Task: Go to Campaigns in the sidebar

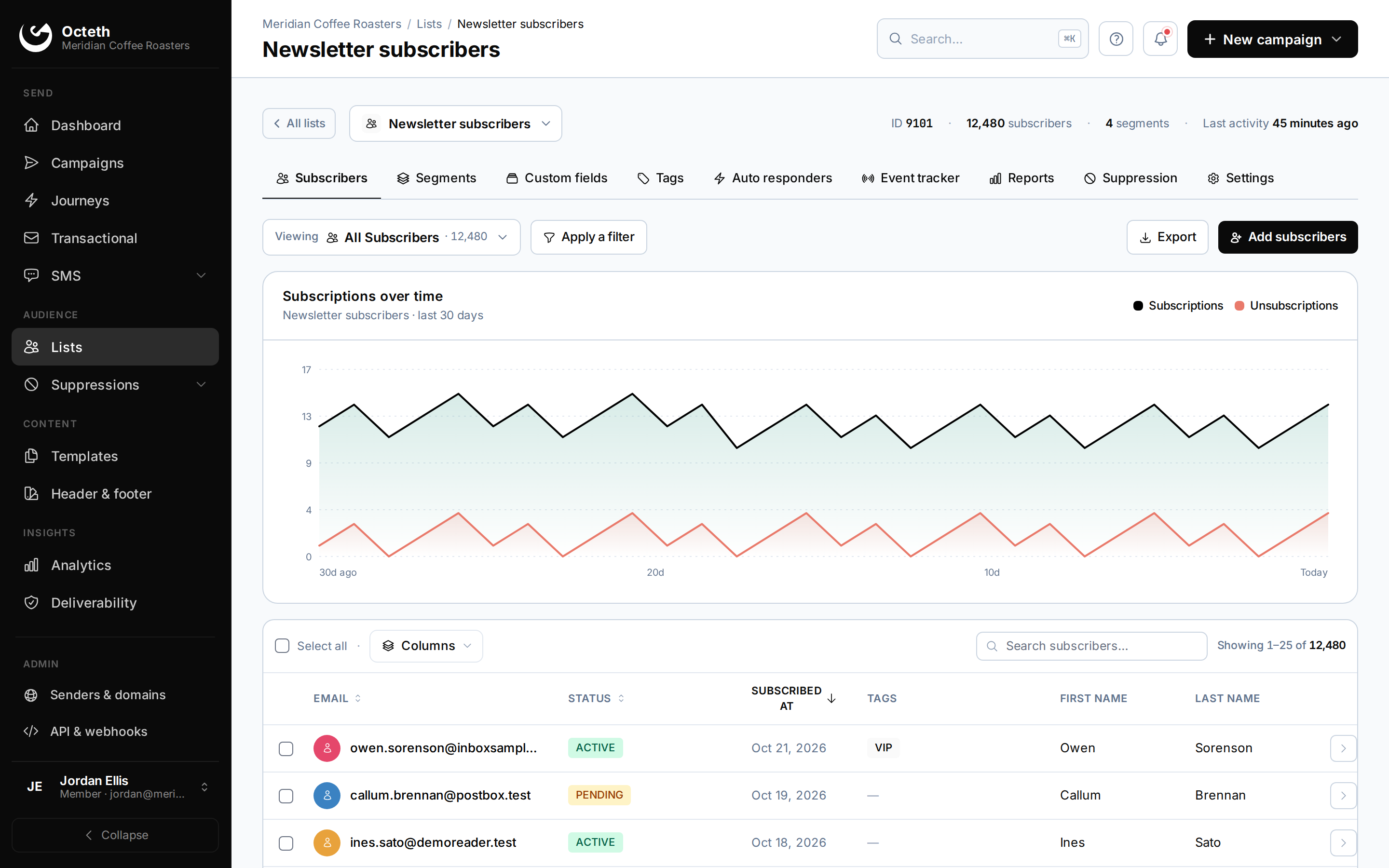Action: (x=115, y=163)
